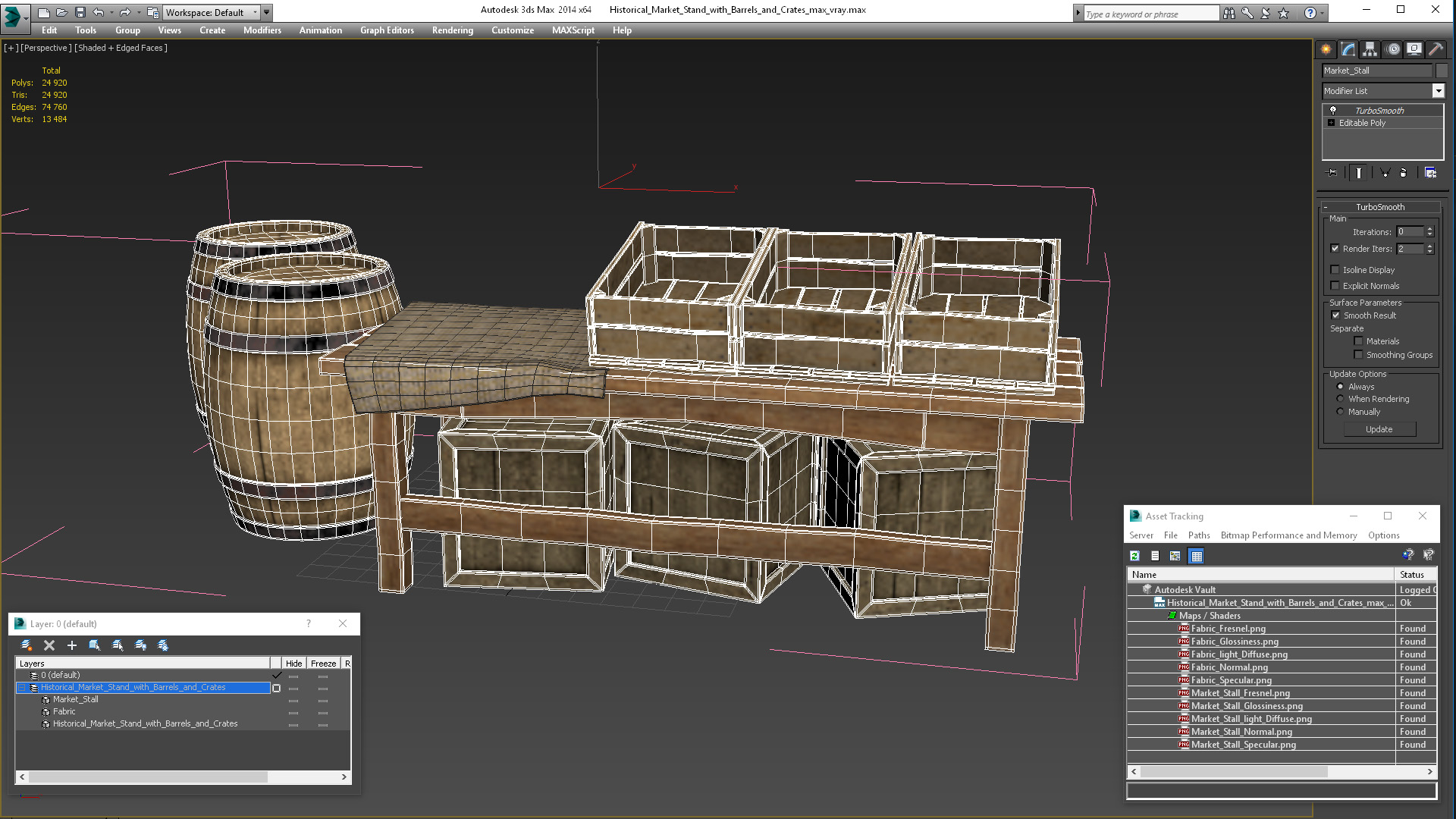Open the Modifier List dropdown

1438,91
